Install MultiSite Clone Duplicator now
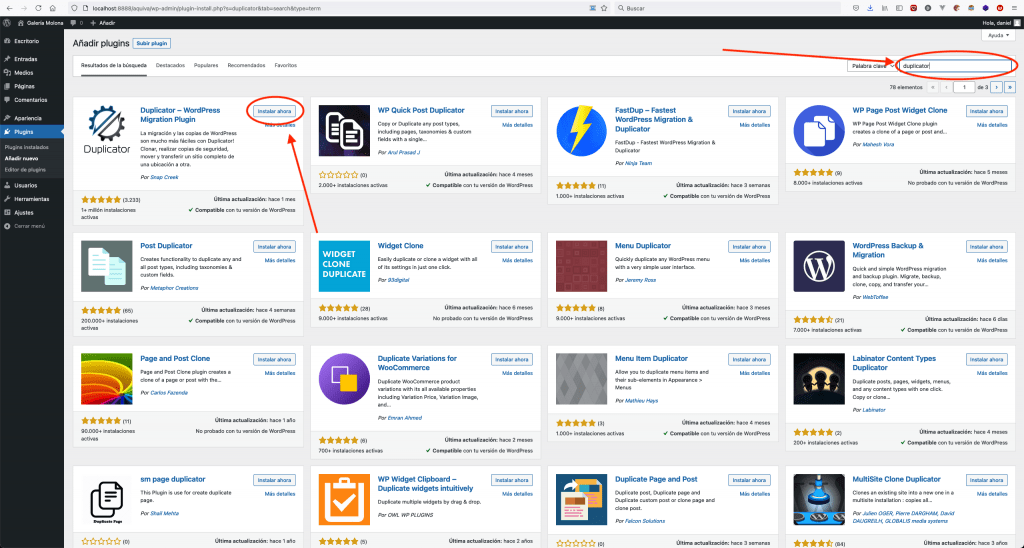The height and width of the screenshot is (548, 1024). [x=986, y=480]
